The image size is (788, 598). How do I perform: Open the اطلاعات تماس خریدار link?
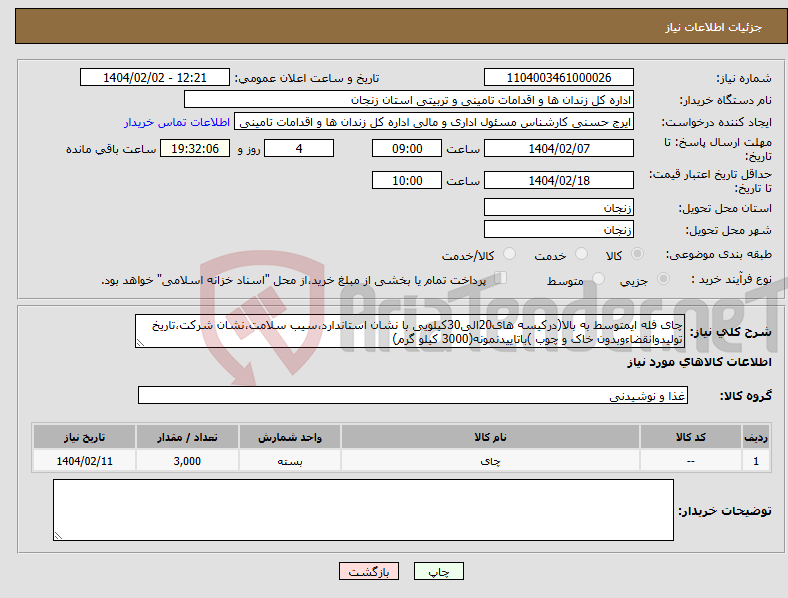177,122
